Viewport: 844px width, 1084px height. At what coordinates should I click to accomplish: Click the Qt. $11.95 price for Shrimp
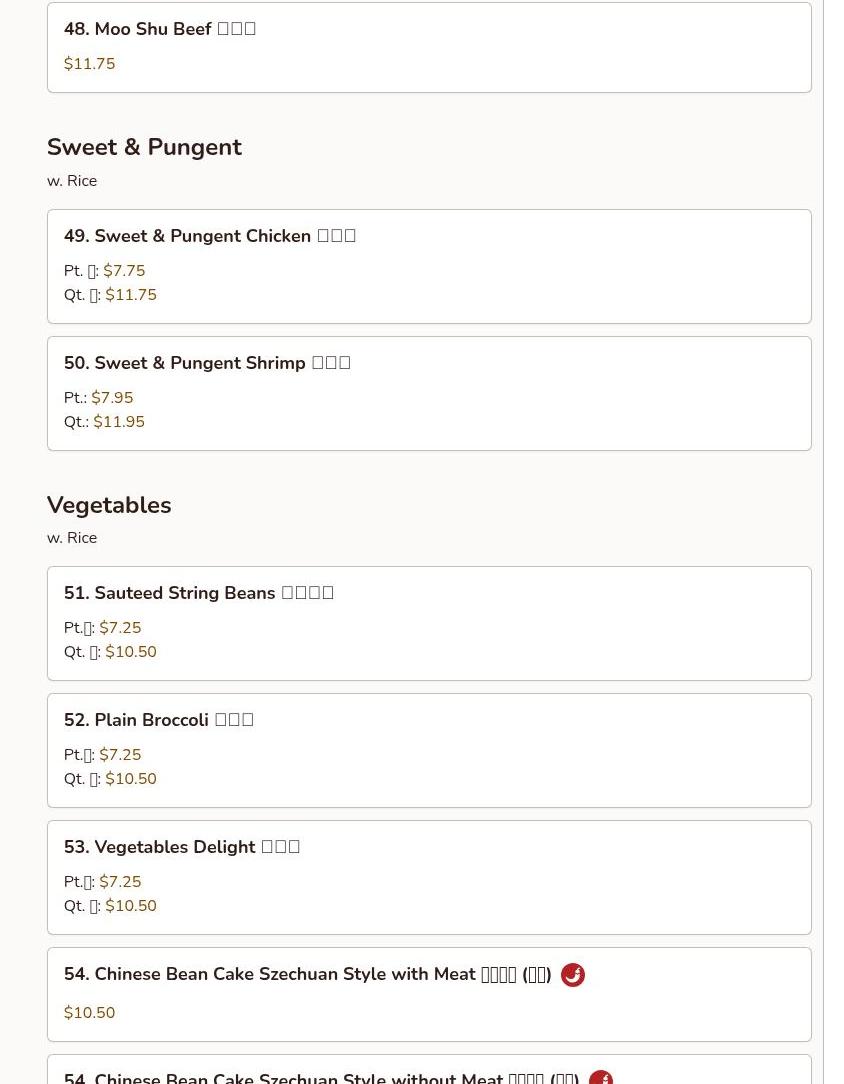[119, 422]
